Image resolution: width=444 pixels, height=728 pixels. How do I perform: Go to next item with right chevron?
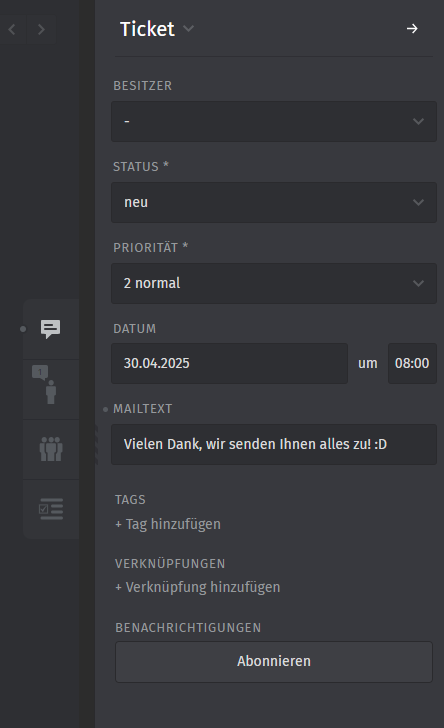(41, 30)
